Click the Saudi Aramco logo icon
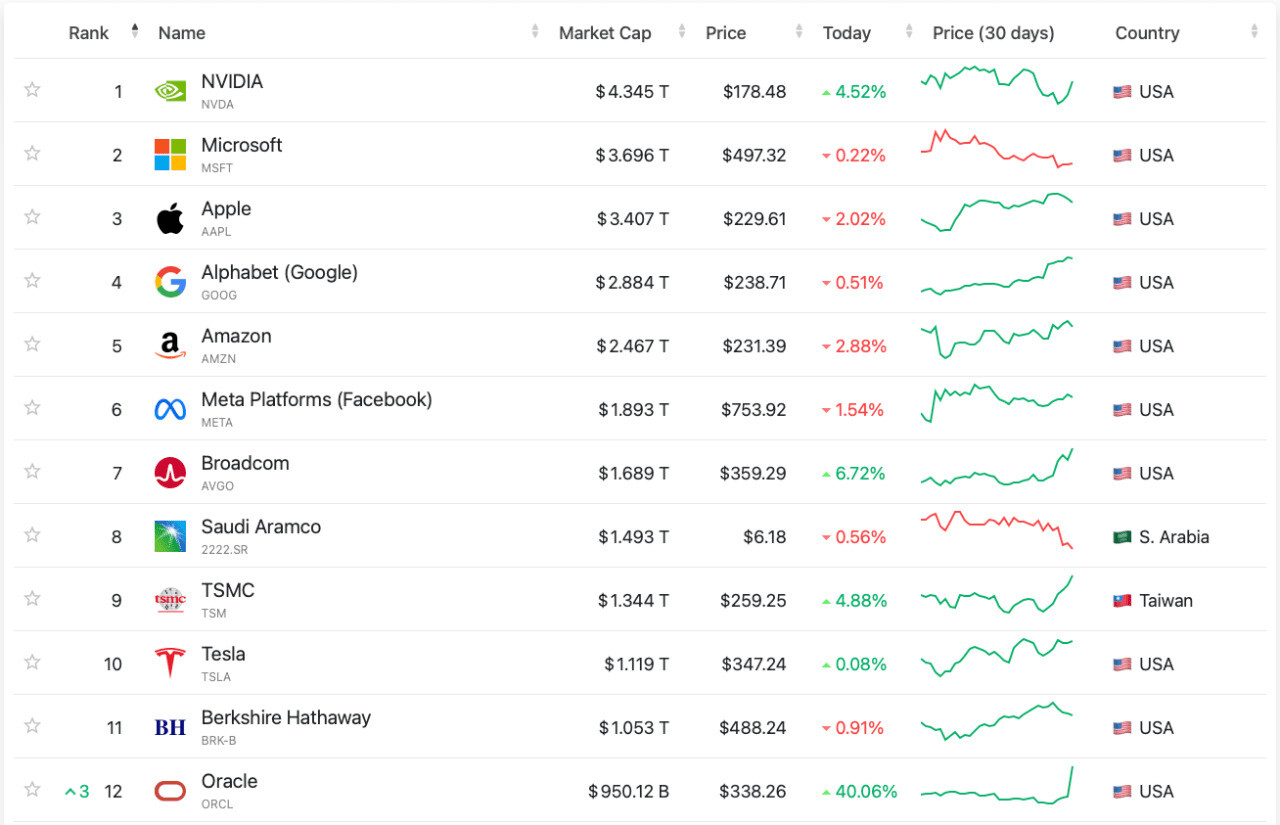 (x=170, y=536)
